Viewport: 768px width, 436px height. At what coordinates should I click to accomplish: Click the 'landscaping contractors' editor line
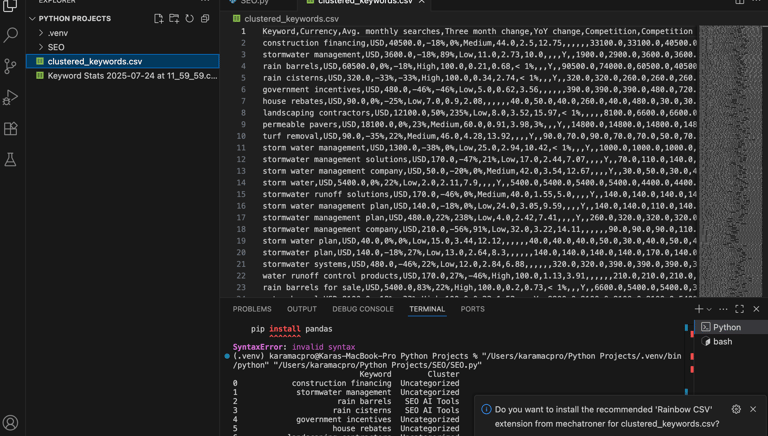click(x=480, y=113)
